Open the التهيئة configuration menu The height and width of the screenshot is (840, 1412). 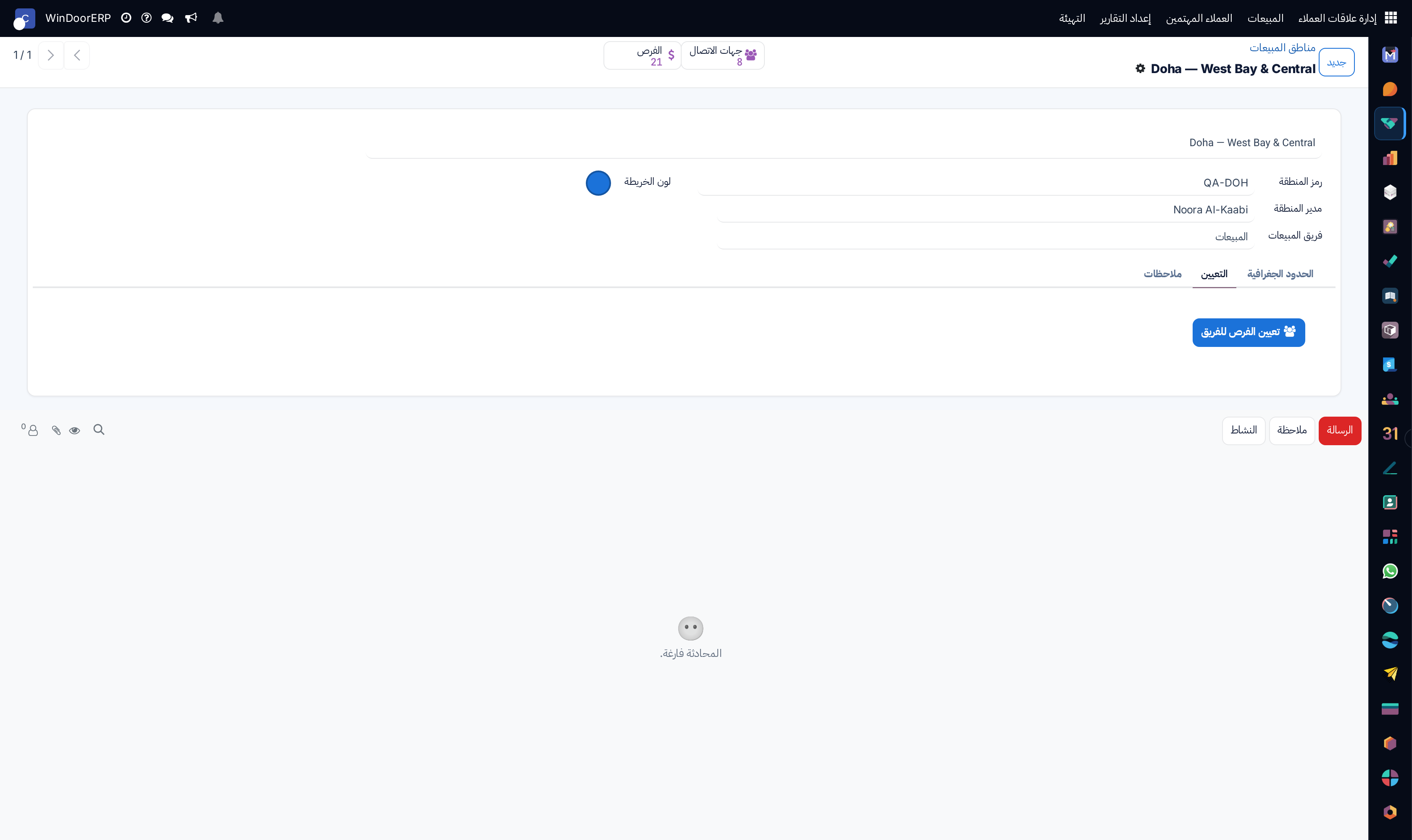click(1072, 18)
